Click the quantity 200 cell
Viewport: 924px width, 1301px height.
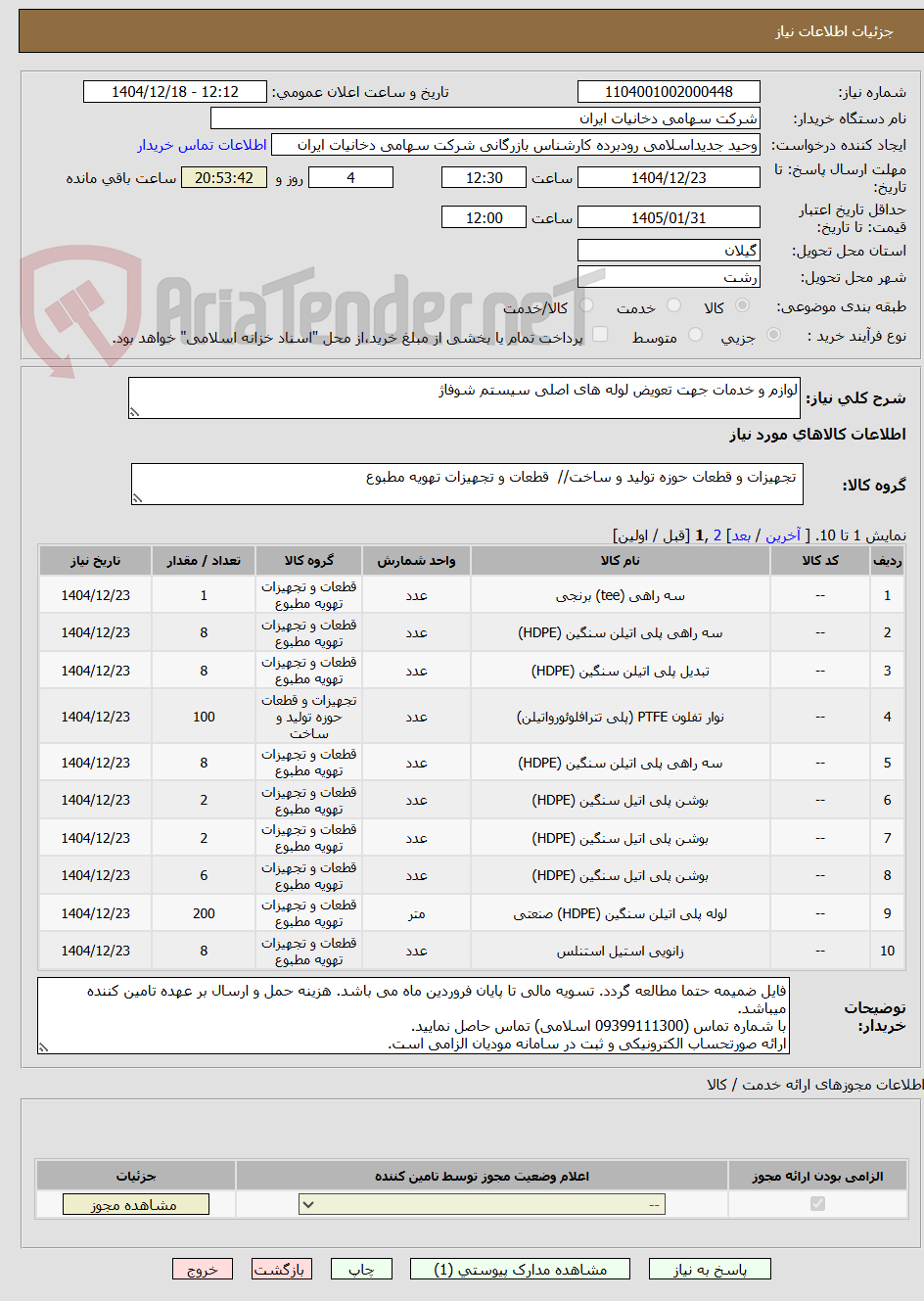(204, 913)
